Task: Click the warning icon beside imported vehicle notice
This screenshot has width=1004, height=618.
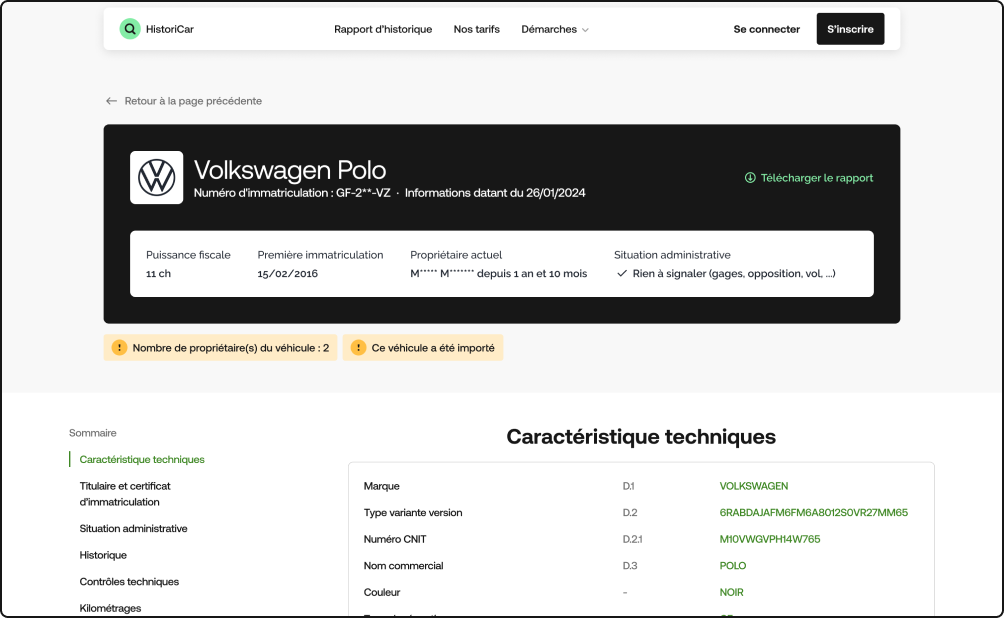Action: (359, 348)
